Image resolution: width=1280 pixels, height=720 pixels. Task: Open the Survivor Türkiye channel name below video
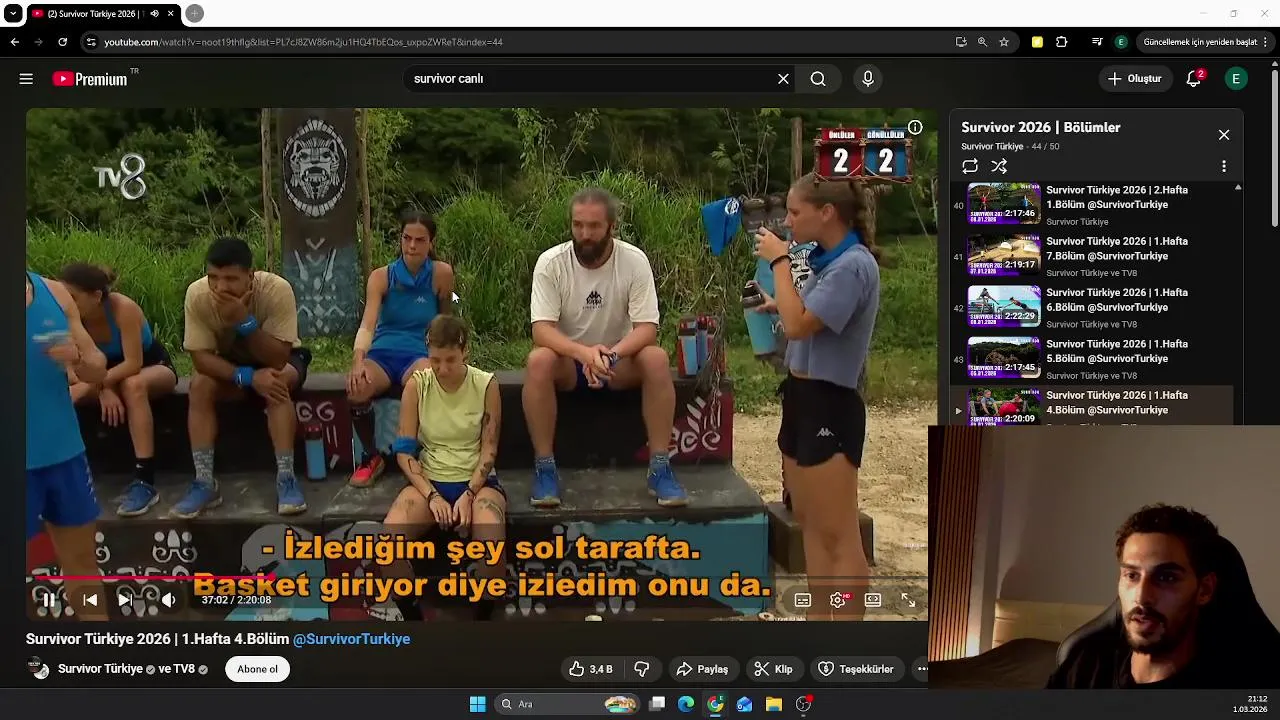coord(100,669)
